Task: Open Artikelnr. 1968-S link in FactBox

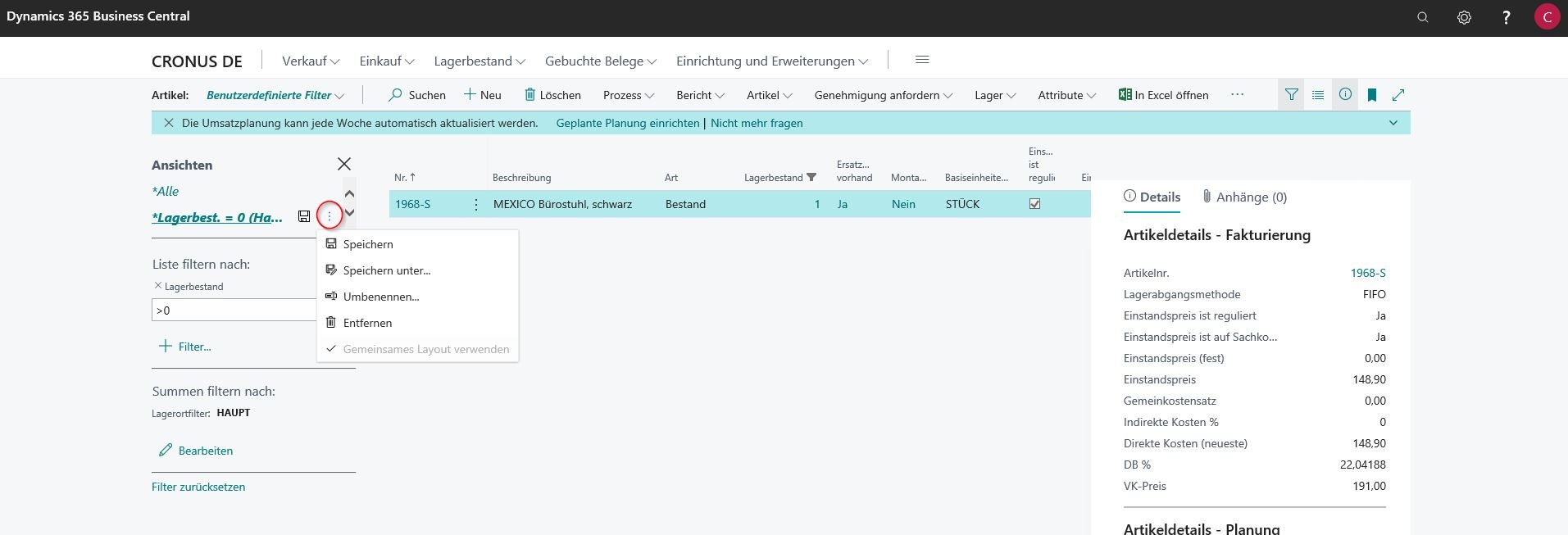Action: (x=1368, y=273)
